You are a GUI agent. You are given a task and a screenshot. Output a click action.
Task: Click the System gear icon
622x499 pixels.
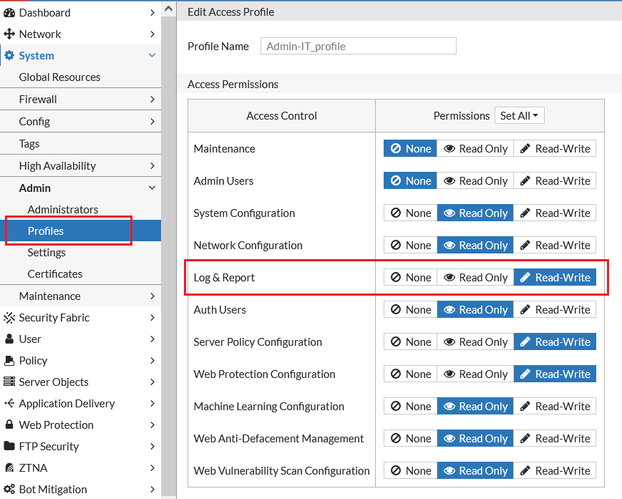[9, 56]
